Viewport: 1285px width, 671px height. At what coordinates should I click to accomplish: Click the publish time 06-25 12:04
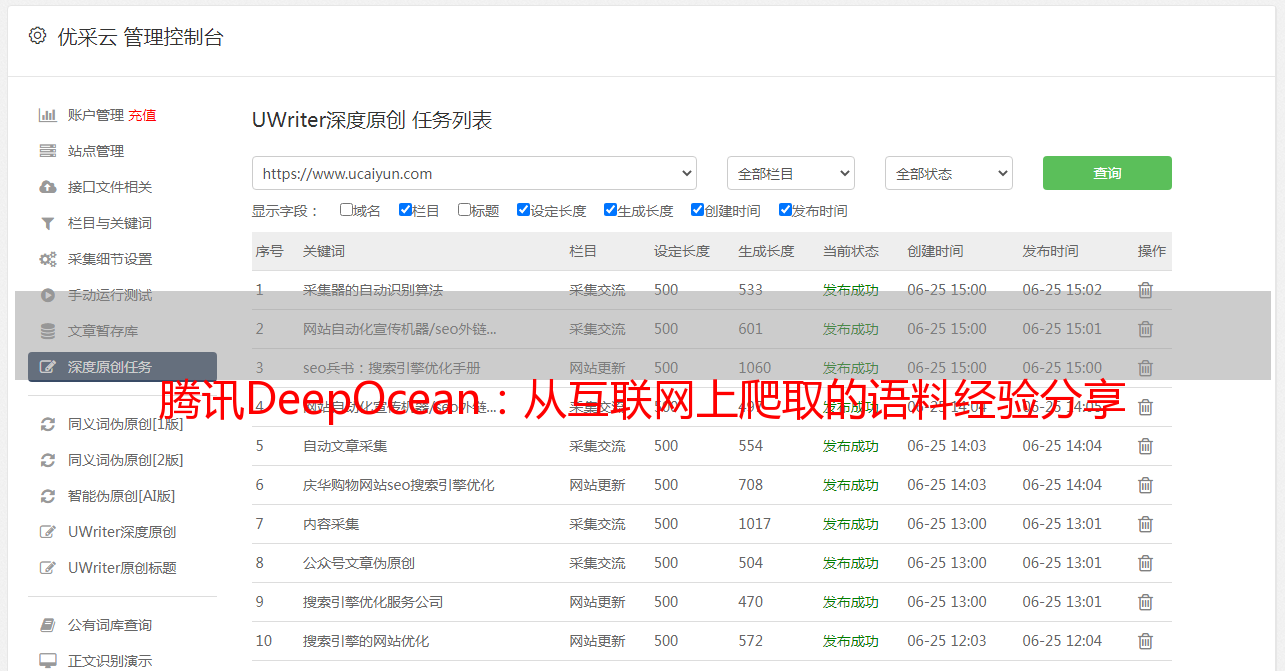(x=1062, y=641)
